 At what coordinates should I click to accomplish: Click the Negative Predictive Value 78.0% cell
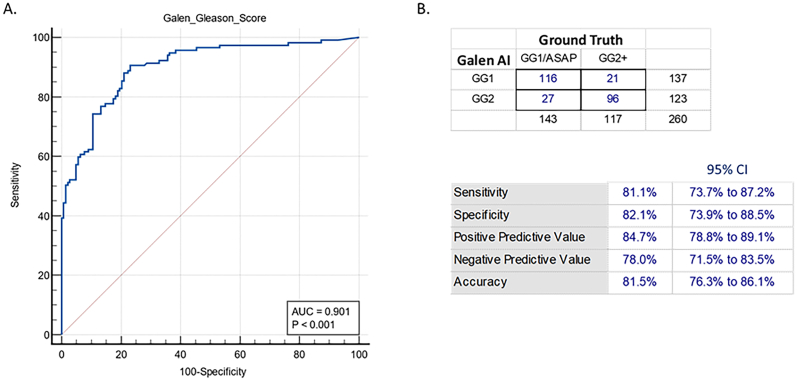click(640, 260)
